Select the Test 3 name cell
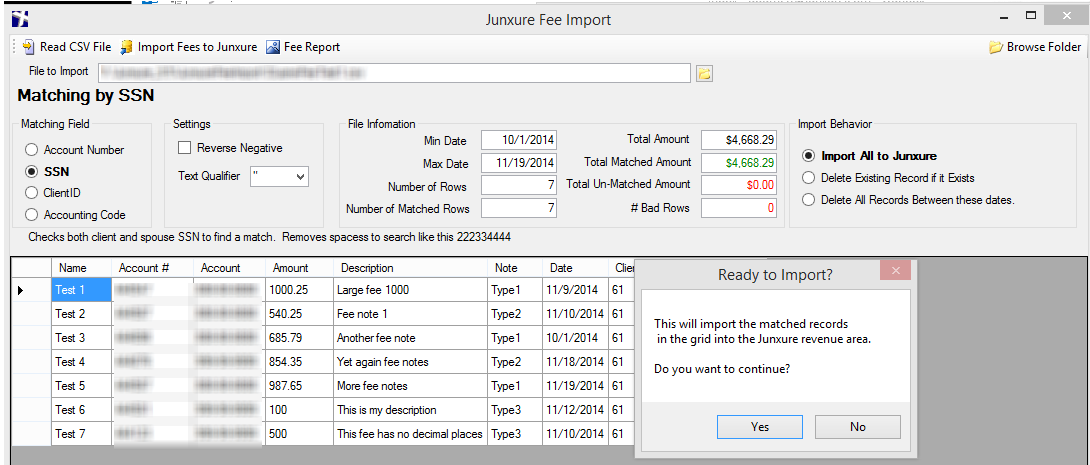 pyautogui.click(x=82, y=338)
